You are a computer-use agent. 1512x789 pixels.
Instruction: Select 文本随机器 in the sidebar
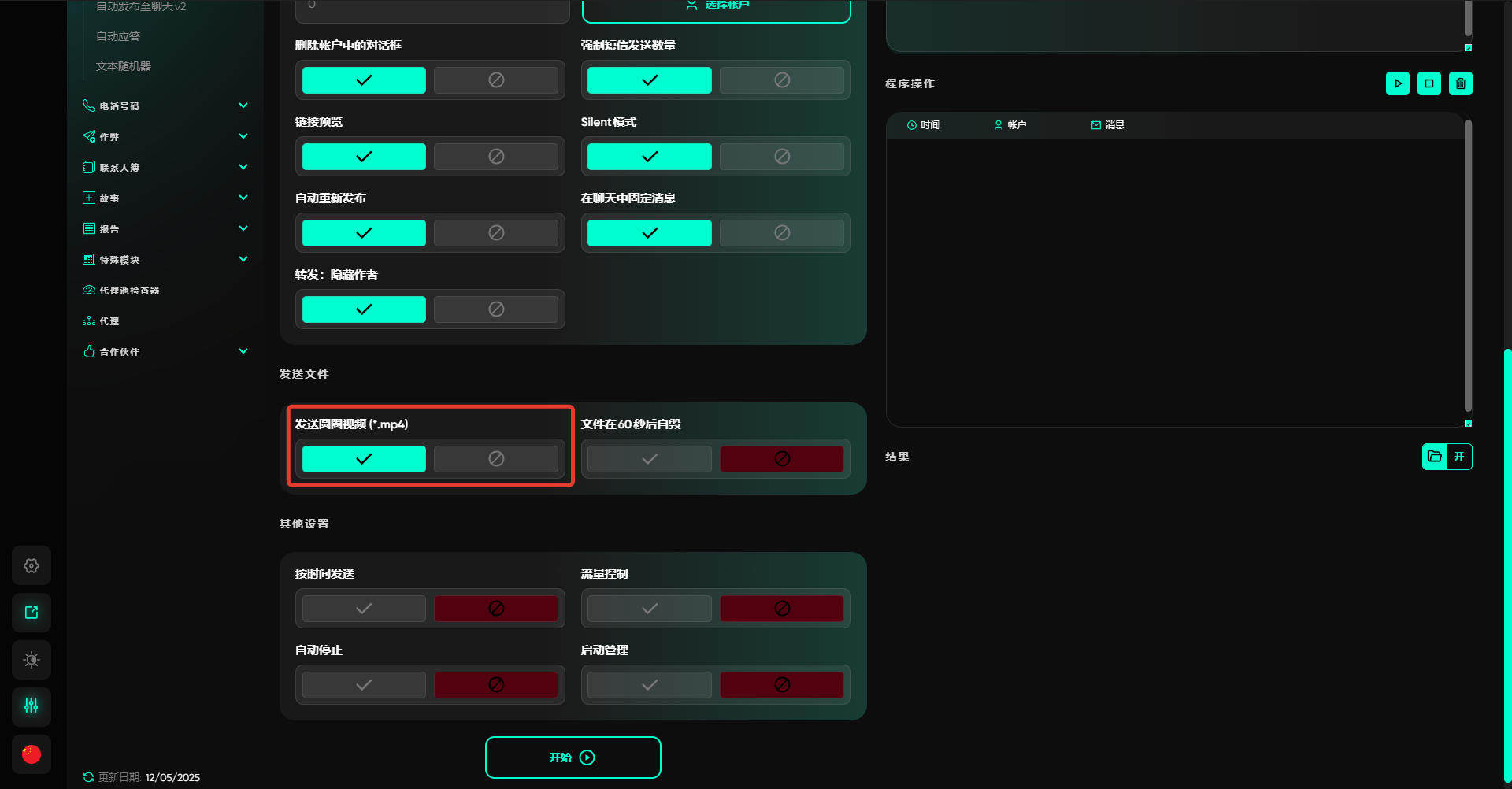[x=124, y=66]
